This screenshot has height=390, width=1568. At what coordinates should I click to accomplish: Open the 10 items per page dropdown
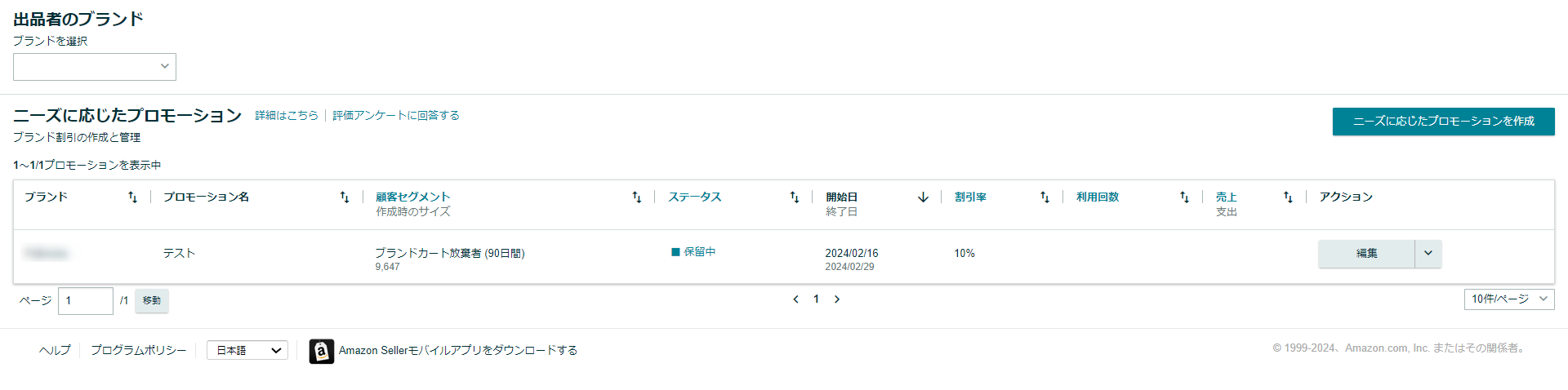coord(1508,299)
